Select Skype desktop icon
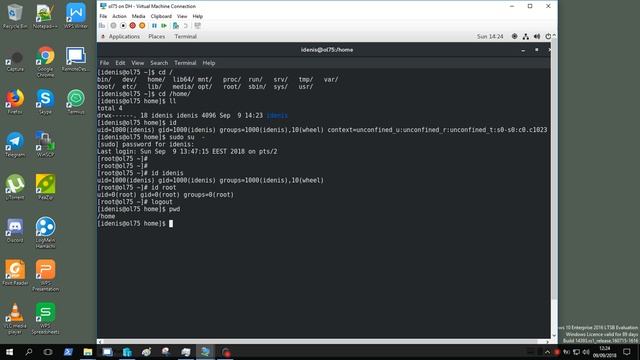 pyautogui.click(x=45, y=101)
